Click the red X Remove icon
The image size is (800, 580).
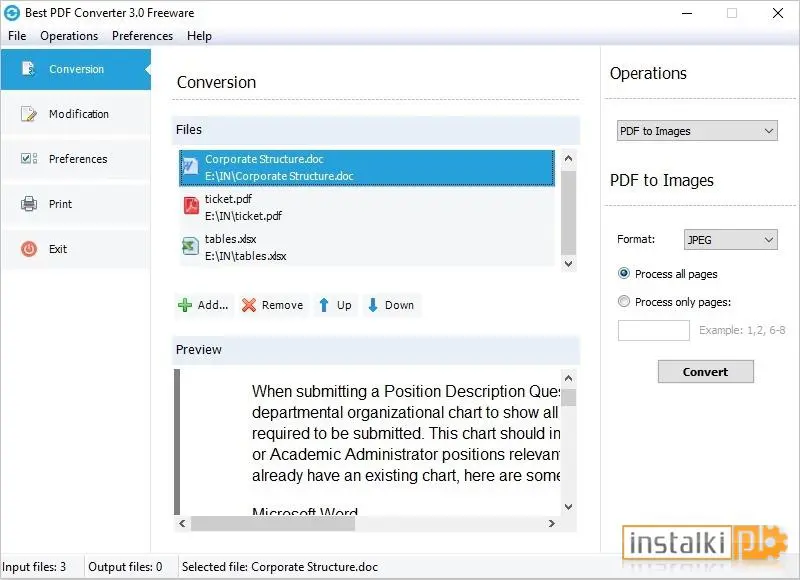click(248, 305)
